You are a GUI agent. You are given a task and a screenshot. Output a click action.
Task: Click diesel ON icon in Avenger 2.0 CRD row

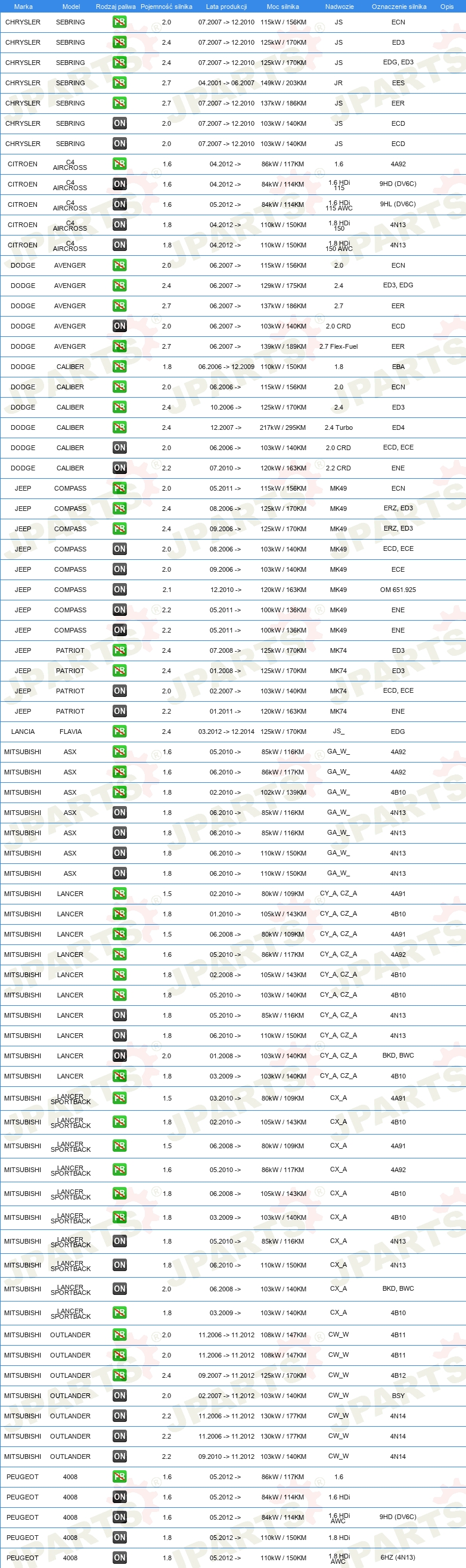point(119,326)
